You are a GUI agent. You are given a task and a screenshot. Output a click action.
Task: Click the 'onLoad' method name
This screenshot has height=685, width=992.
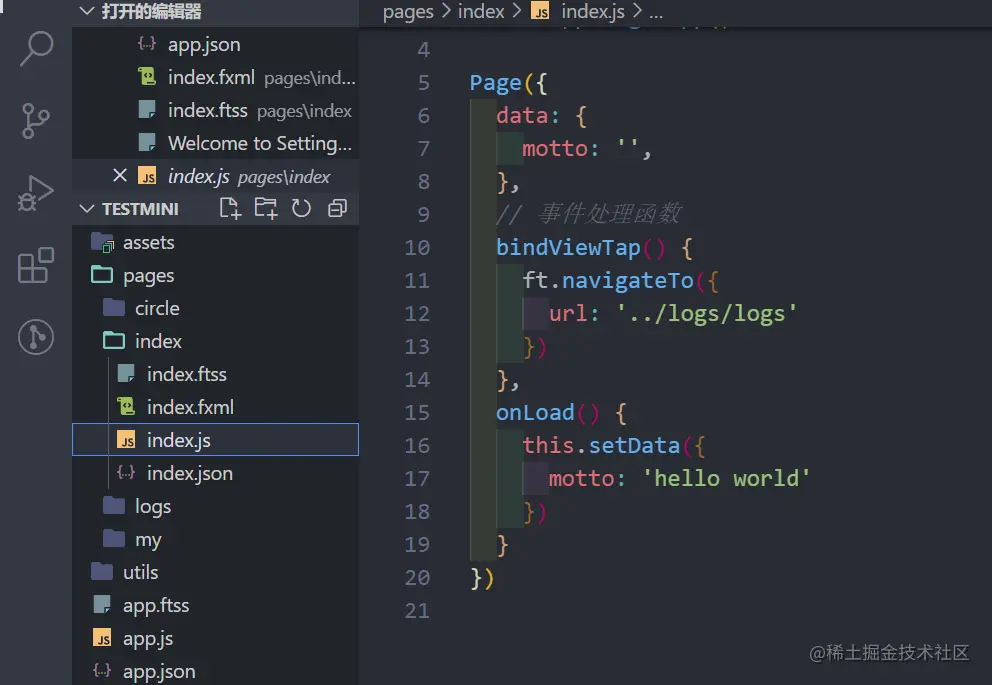click(535, 412)
